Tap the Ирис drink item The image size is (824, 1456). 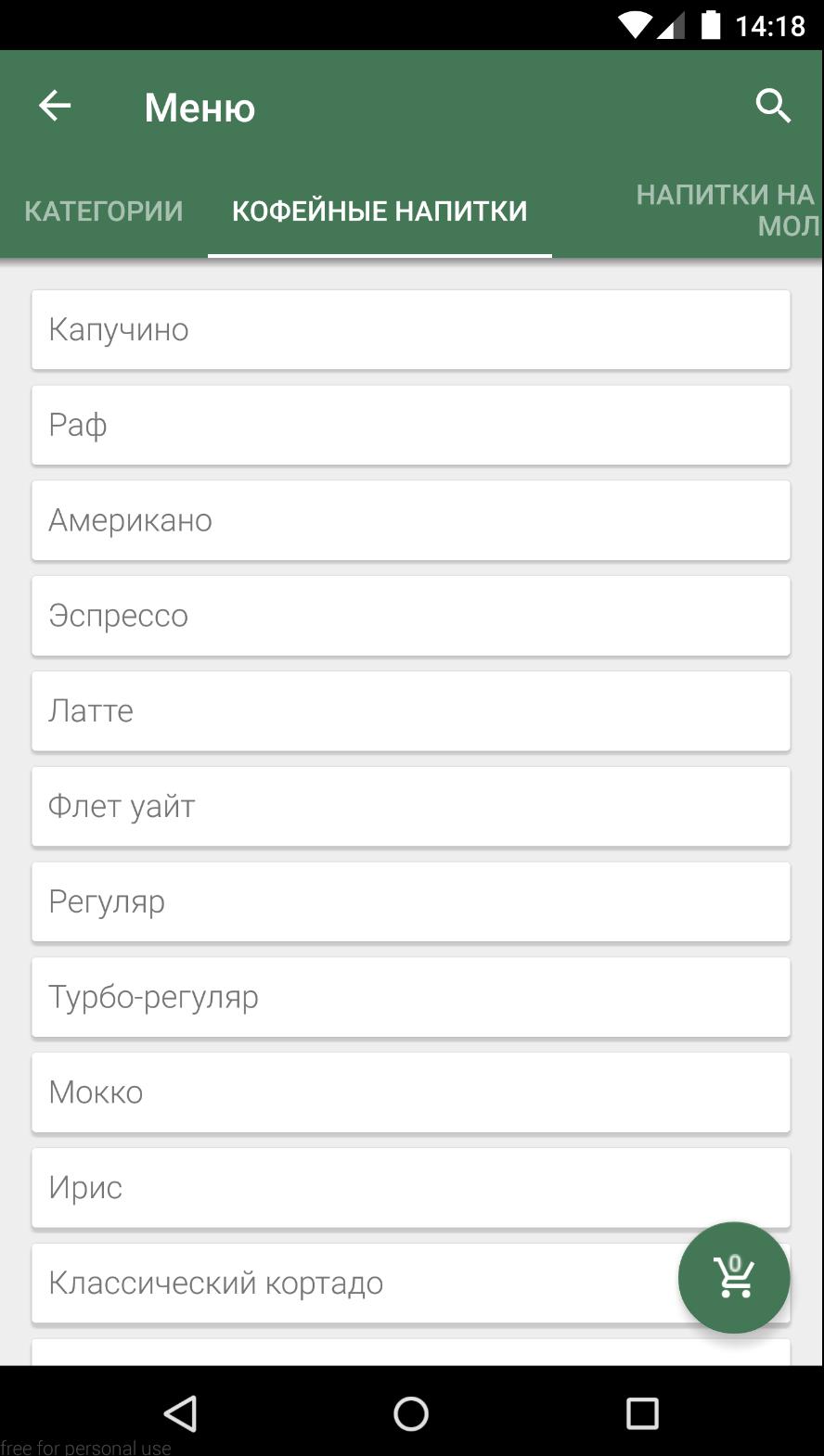click(410, 1188)
